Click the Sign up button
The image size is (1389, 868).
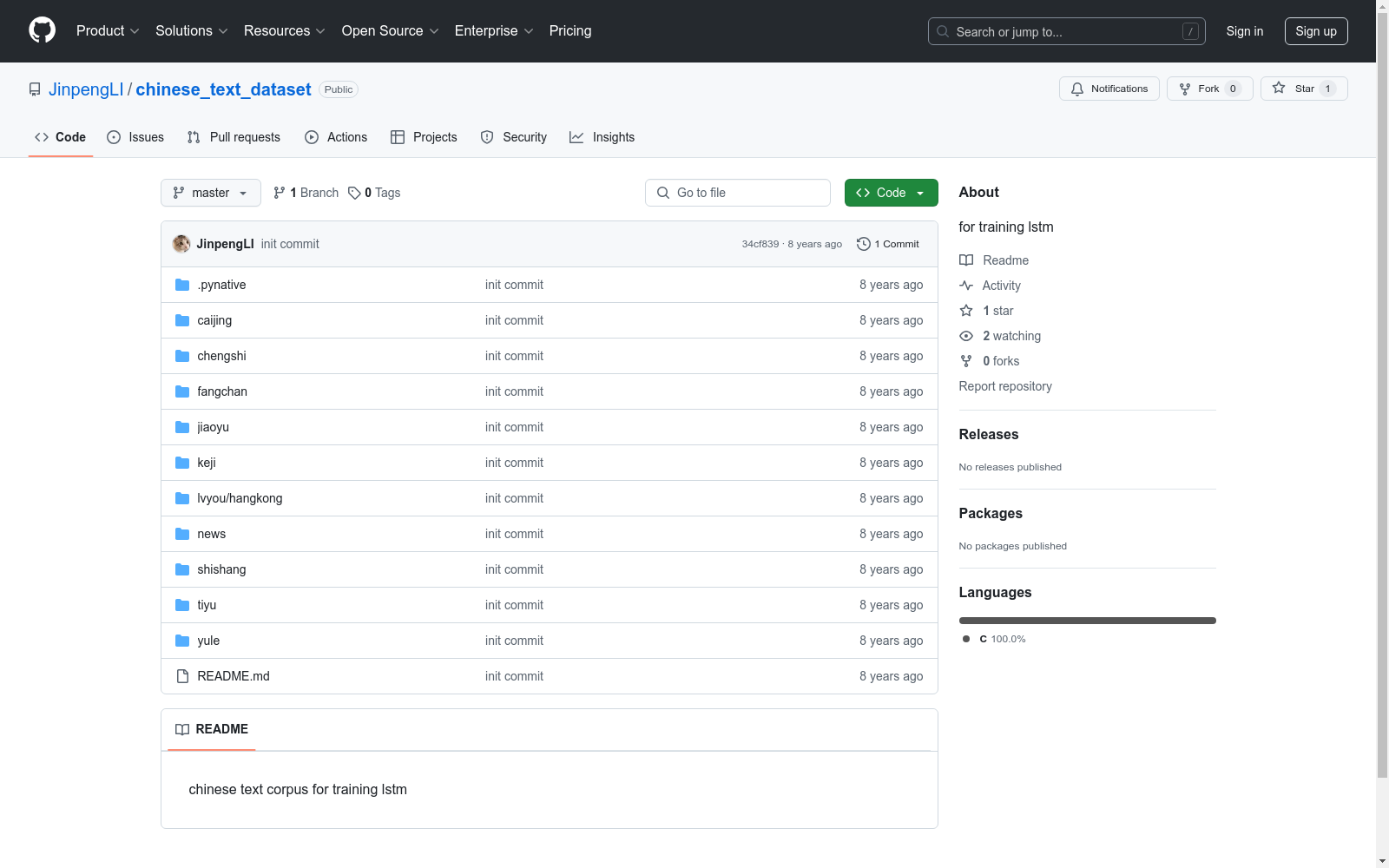[x=1316, y=31]
